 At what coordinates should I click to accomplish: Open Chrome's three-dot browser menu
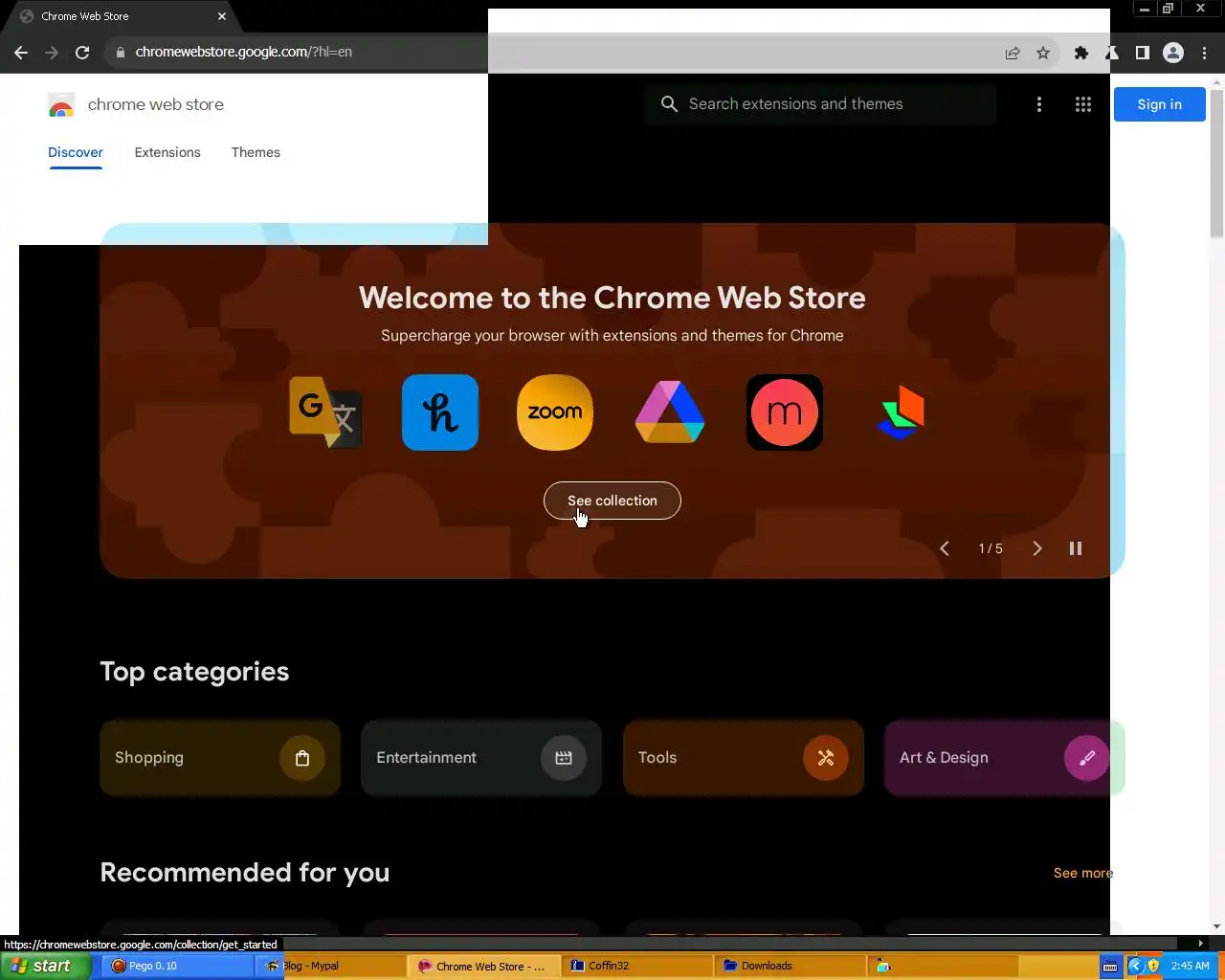coord(1205,53)
